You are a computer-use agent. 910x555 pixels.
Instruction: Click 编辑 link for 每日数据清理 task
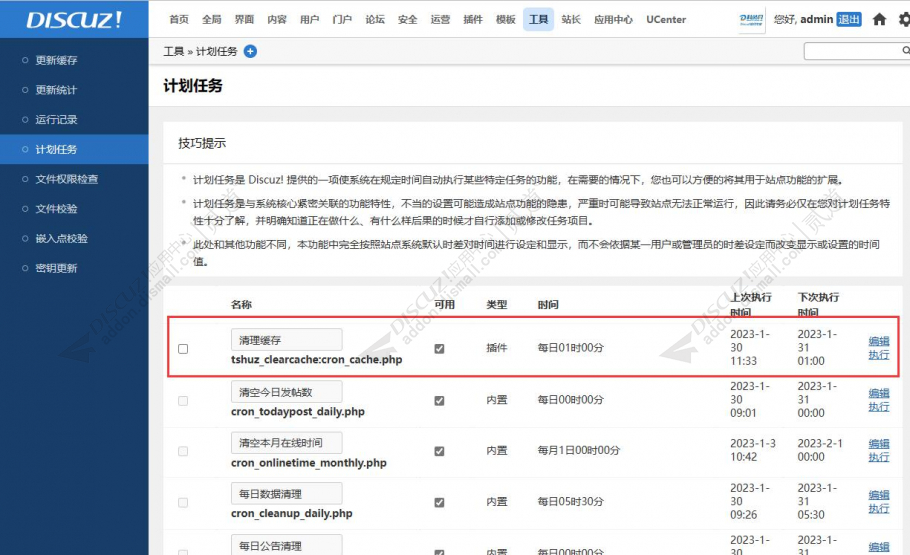pyautogui.click(x=879, y=495)
